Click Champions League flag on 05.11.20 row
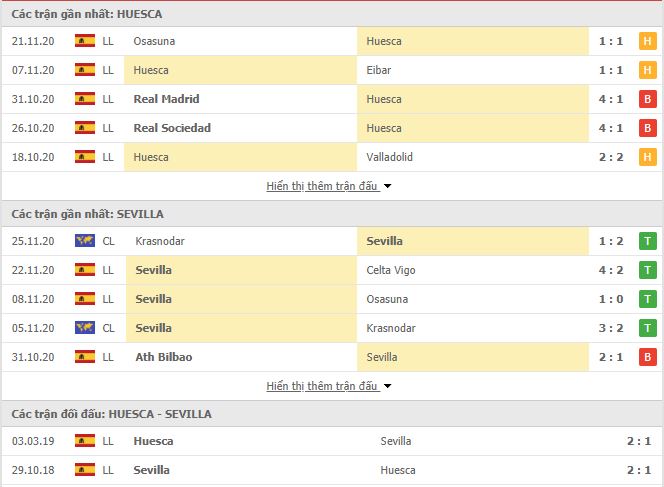 click(x=85, y=328)
